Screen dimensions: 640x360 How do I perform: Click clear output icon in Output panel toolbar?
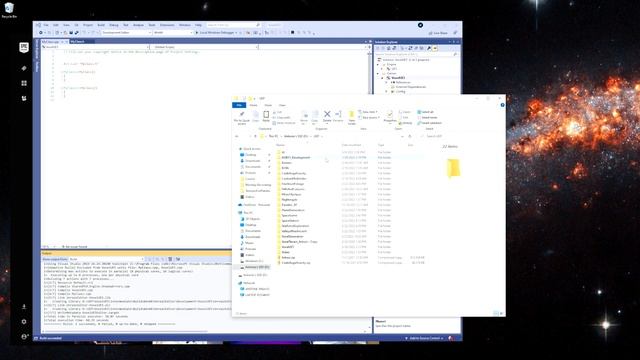[170, 259]
